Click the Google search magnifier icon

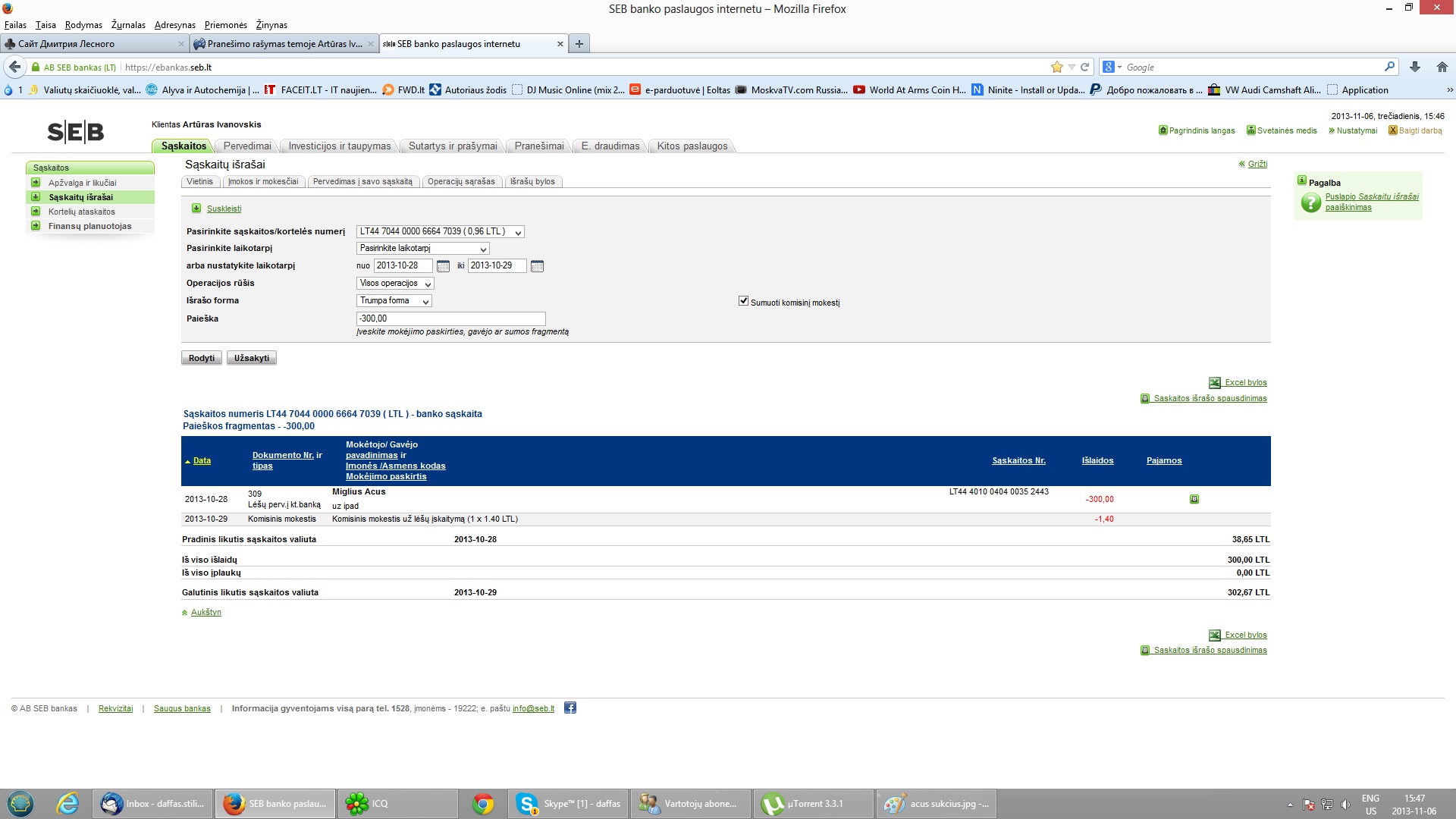pyautogui.click(x=1390, y=67)
